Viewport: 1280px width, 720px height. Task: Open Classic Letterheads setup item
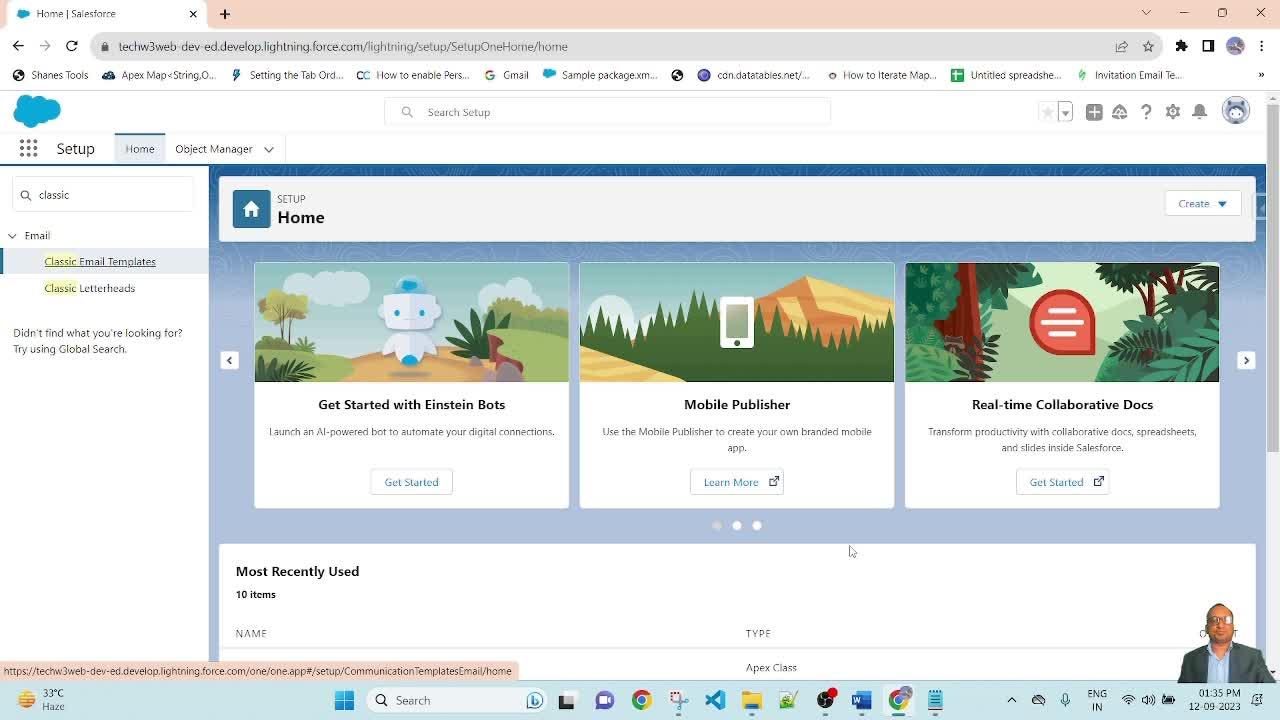90,288
